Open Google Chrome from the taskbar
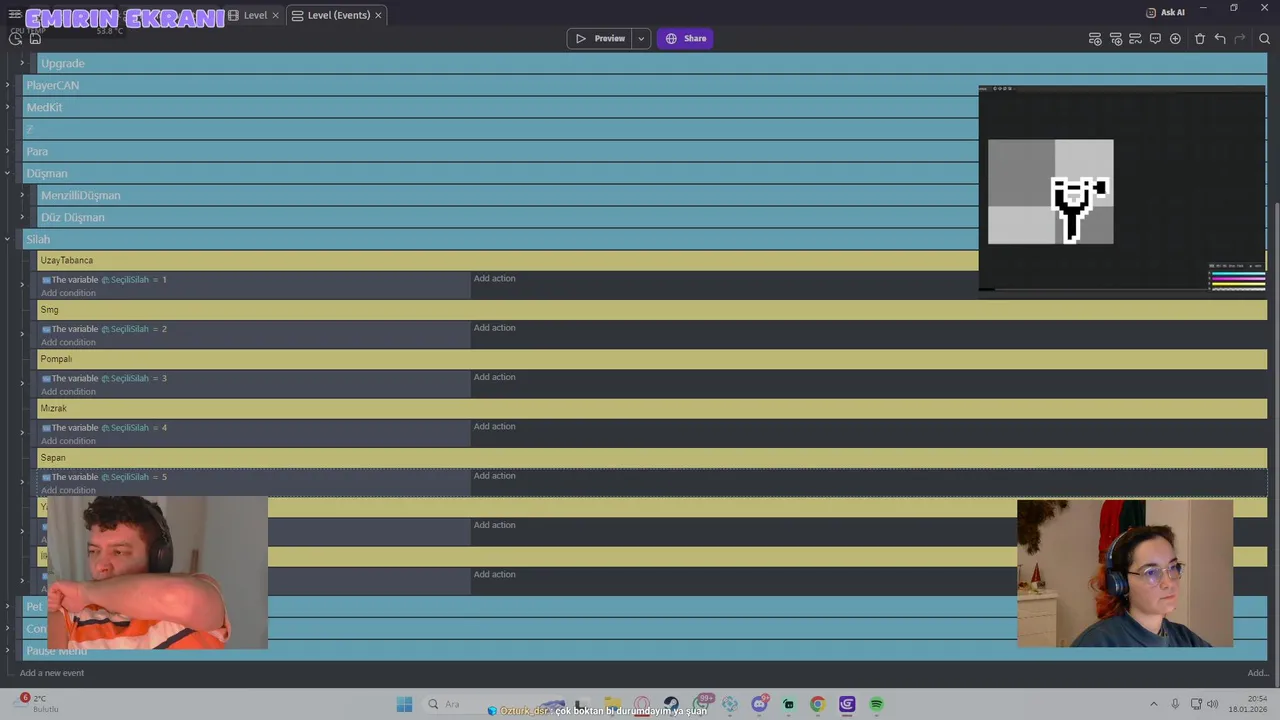The image size is (1280, 720). (x=817, y=704)
